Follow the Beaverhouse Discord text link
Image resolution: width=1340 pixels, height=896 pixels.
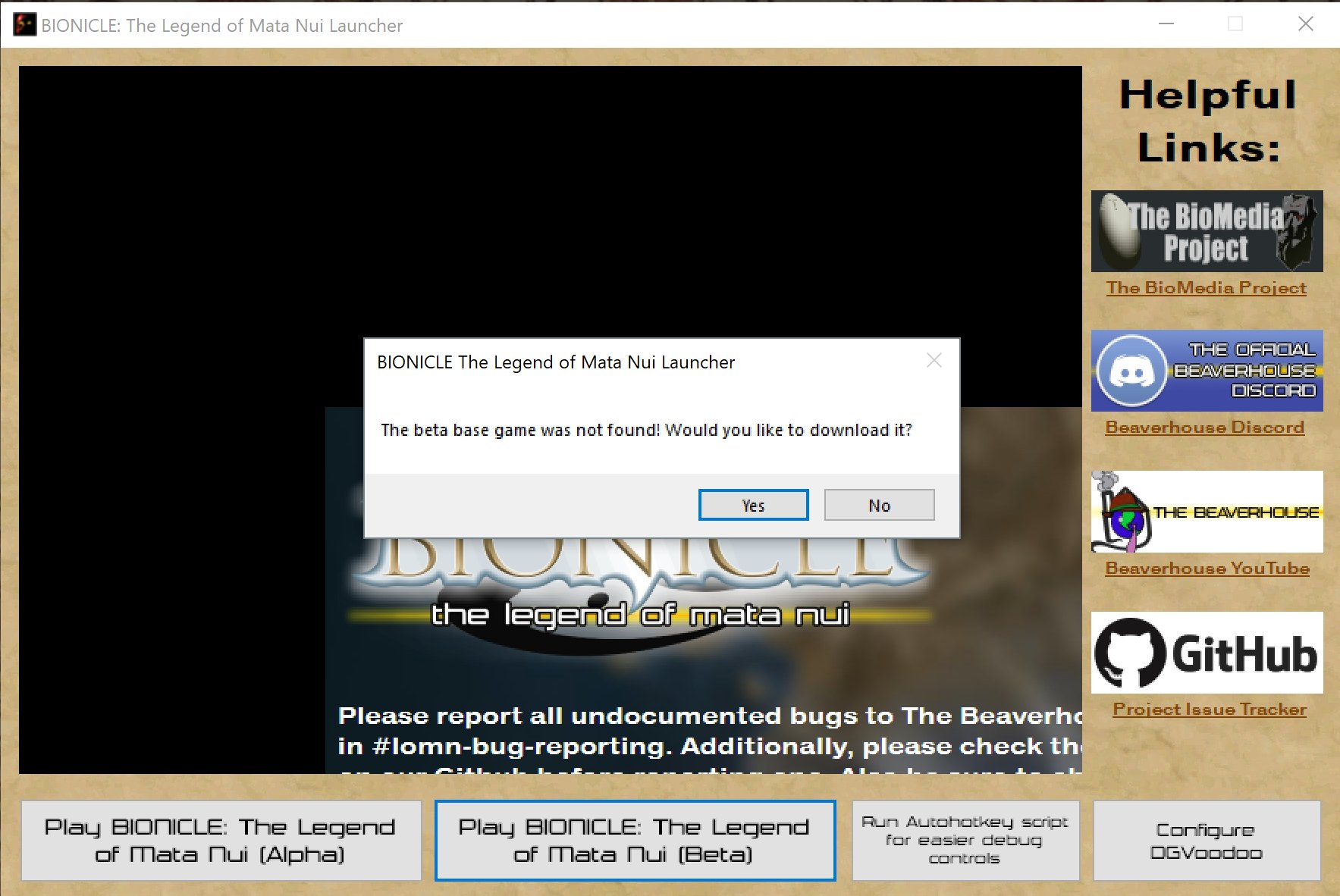(x=1205, y=428)
